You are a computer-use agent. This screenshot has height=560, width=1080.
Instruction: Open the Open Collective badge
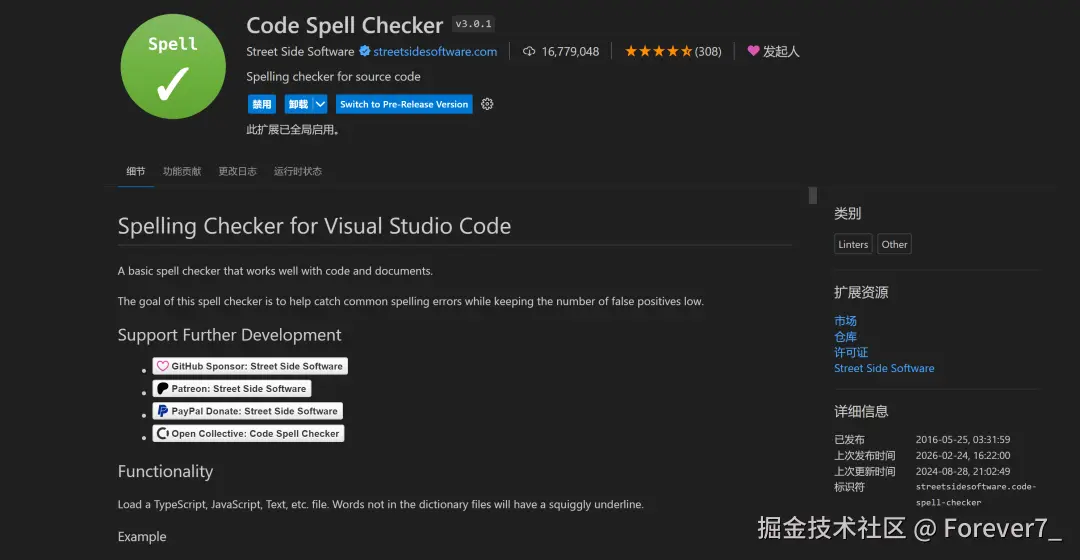coord(248,433)
